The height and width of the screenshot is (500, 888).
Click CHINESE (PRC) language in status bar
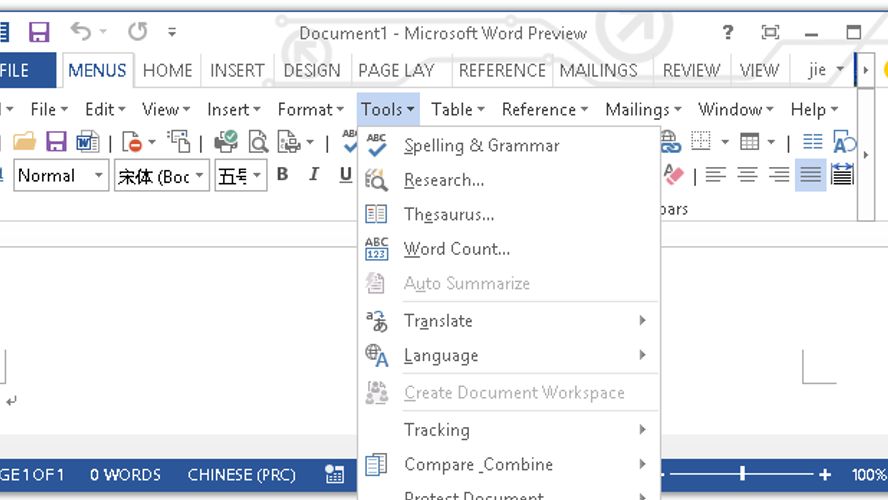[x=241, y=474]
